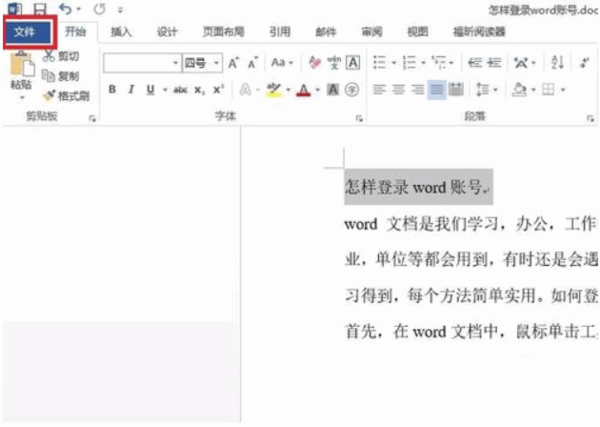
Task: Expand the font color dropdown arrow
Action: click(318, 90)
